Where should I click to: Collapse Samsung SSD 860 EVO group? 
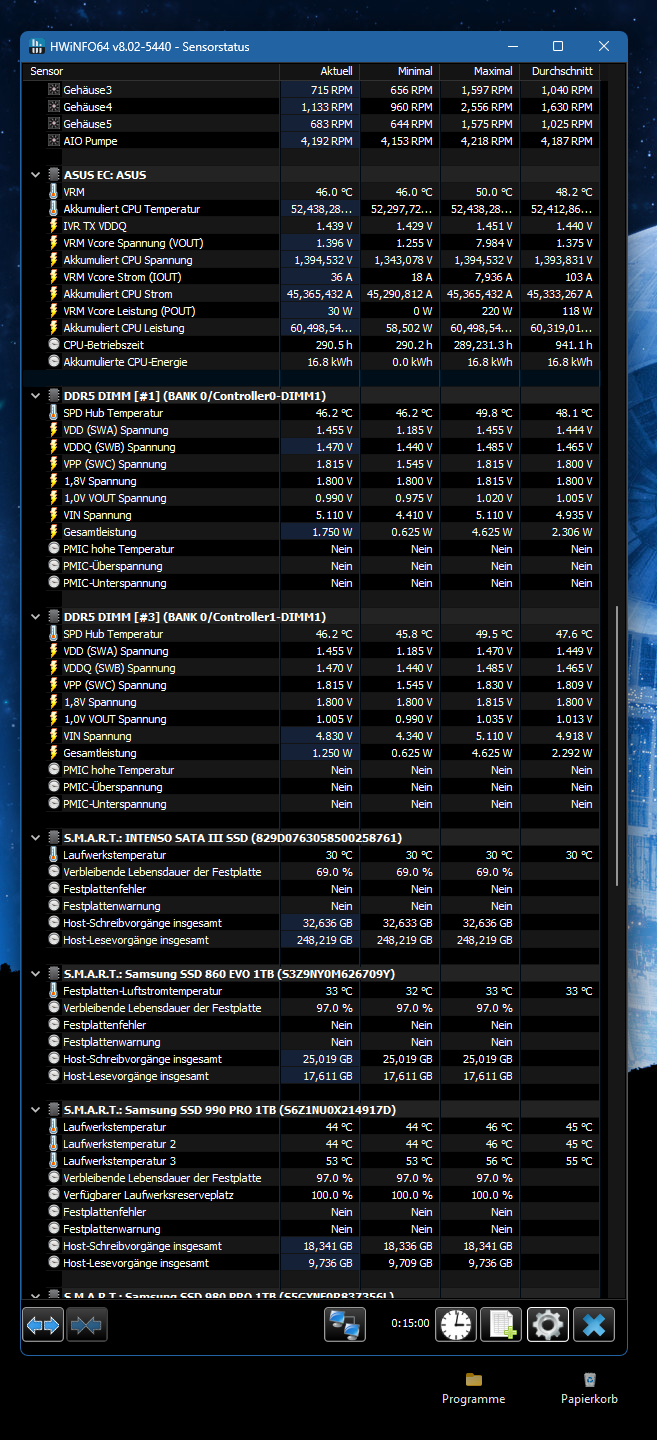36,974
